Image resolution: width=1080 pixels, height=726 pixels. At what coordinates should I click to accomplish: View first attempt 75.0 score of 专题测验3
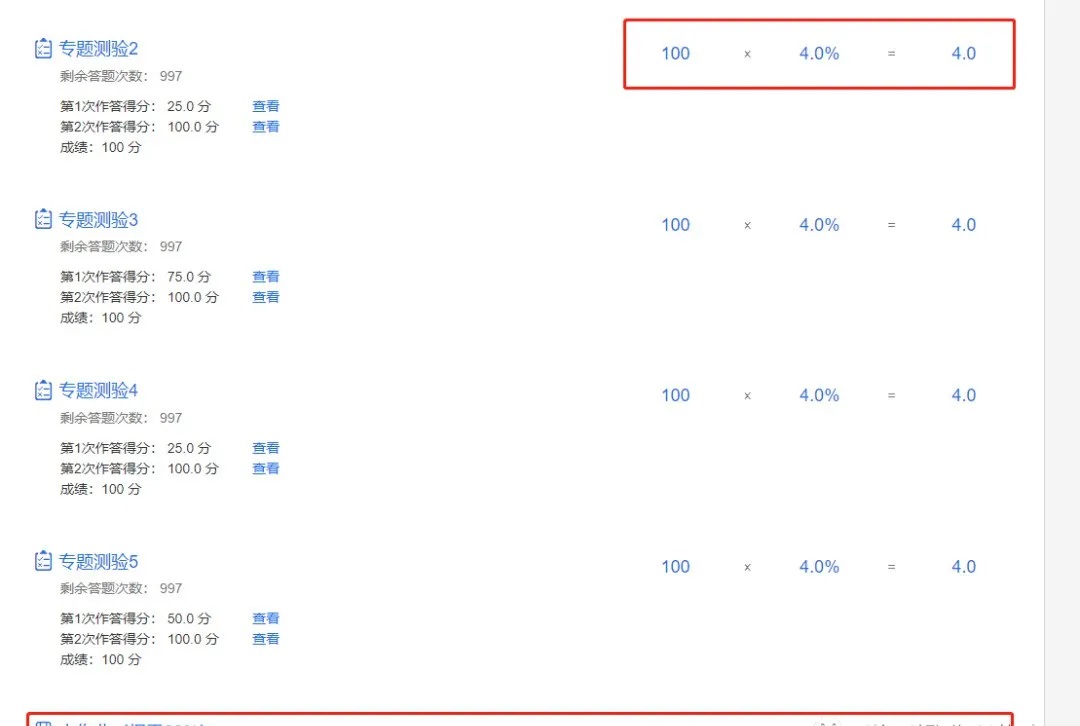coord(266,276)
